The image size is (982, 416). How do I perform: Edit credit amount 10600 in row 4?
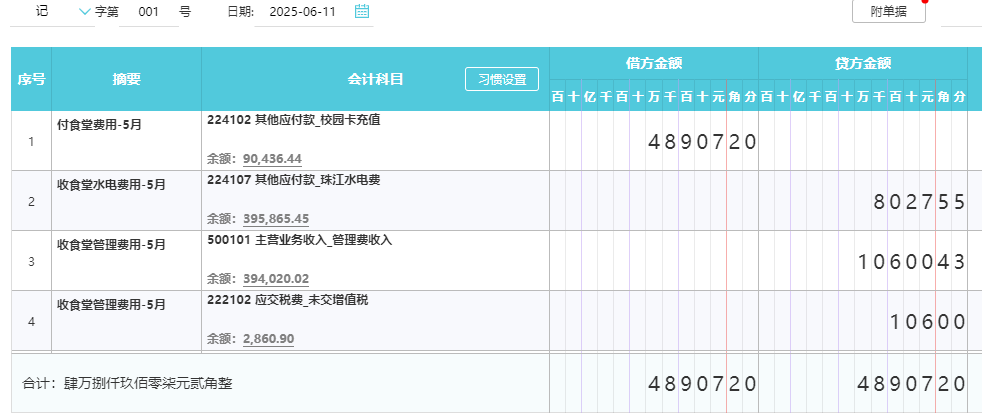click(863, 321)
